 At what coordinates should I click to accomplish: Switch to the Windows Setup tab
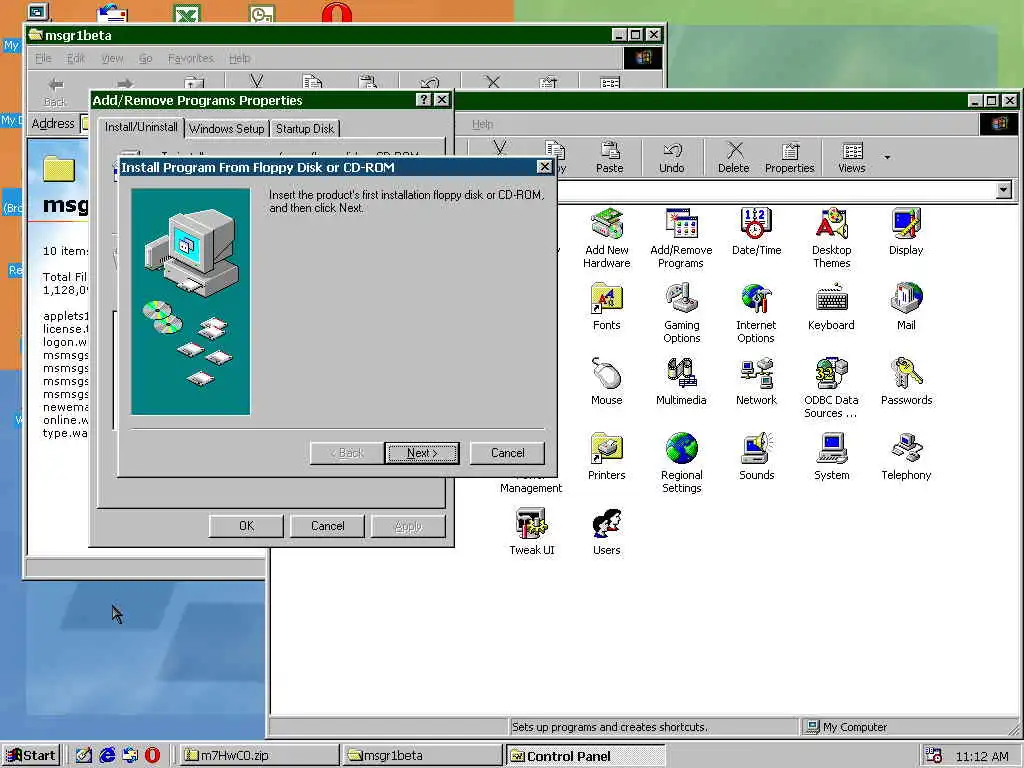point(227,129)
